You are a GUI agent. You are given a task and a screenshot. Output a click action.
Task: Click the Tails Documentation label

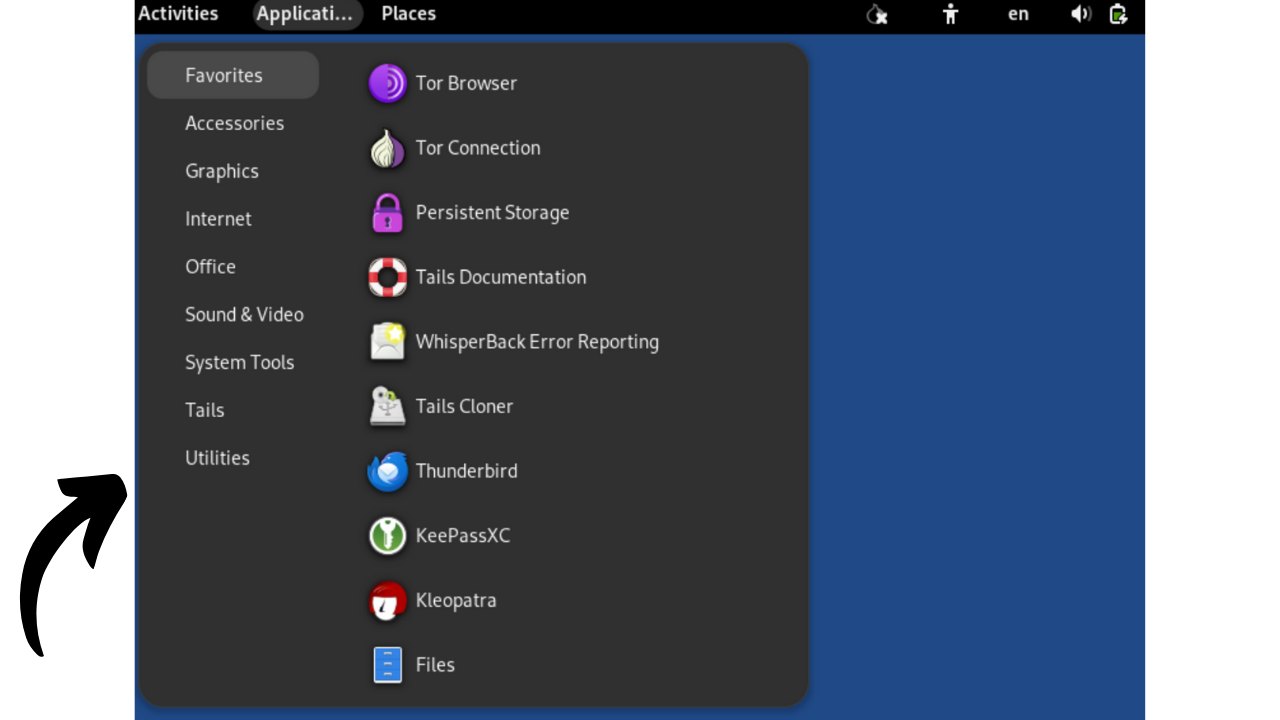point(501,277)
